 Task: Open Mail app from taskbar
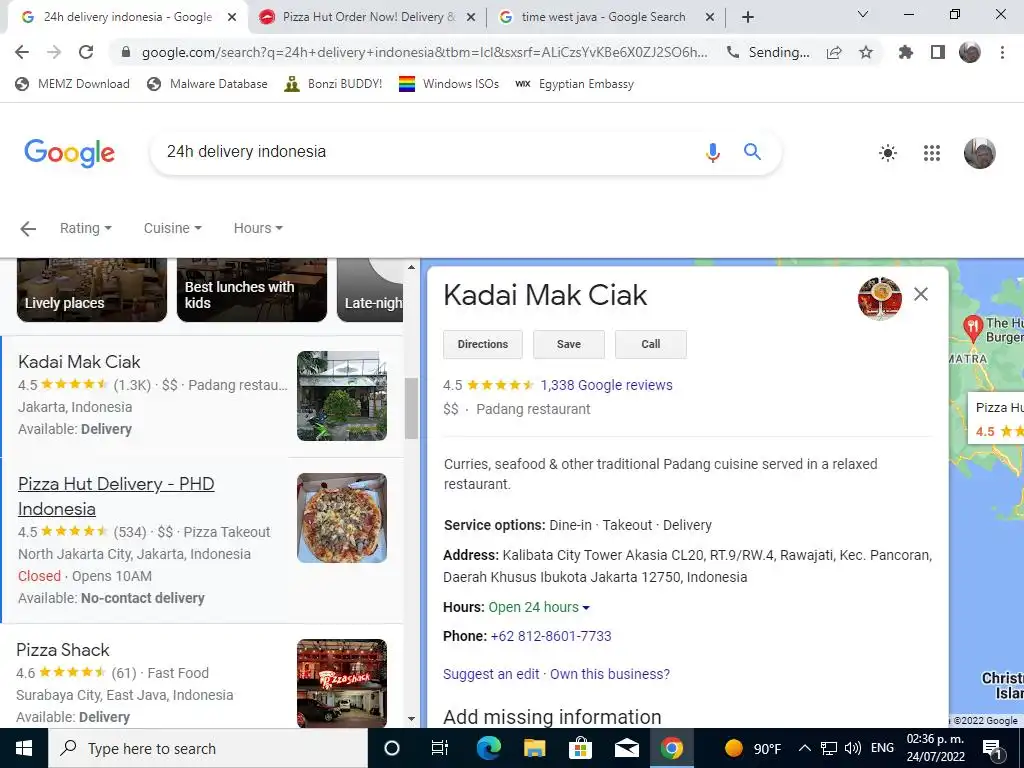[626, 748]
